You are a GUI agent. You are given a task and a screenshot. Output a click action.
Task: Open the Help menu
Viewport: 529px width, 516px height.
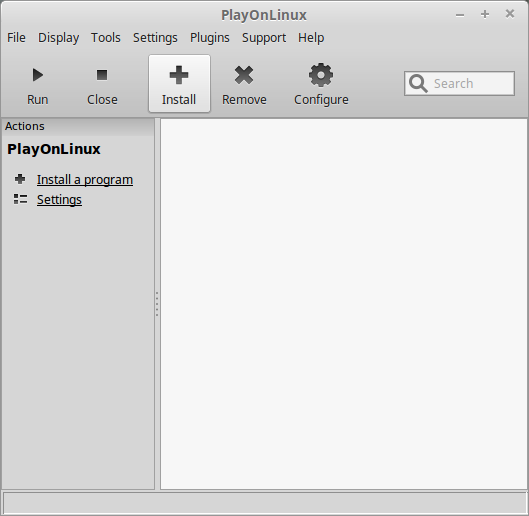click(x=311, y=38)
